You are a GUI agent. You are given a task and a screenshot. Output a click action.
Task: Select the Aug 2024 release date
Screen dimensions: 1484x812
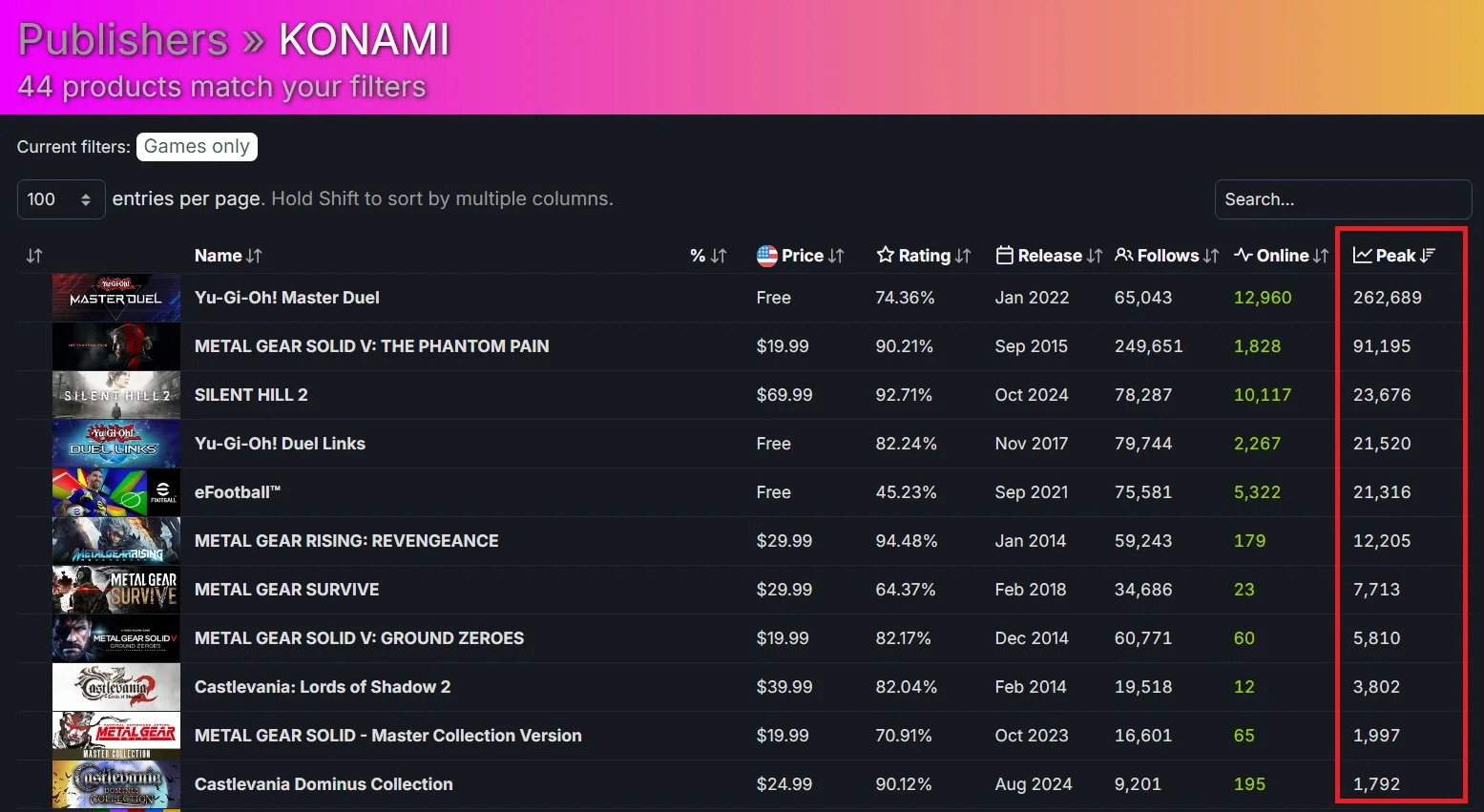coord(1034,784)
